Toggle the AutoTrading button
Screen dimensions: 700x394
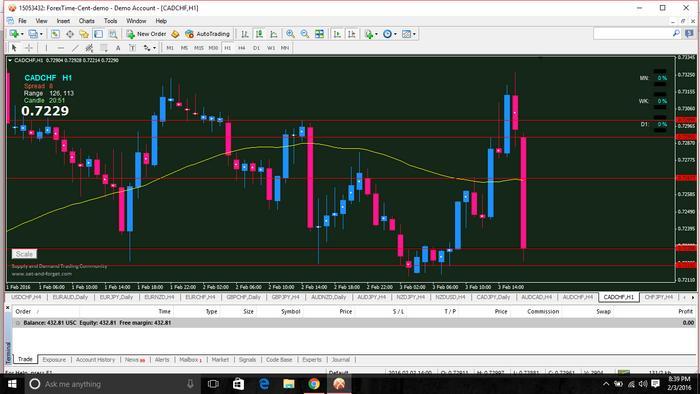pos(207,34)
